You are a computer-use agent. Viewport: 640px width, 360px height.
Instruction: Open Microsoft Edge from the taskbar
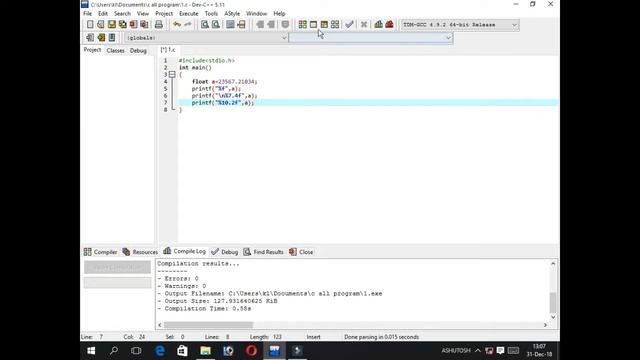coord(160,351)
